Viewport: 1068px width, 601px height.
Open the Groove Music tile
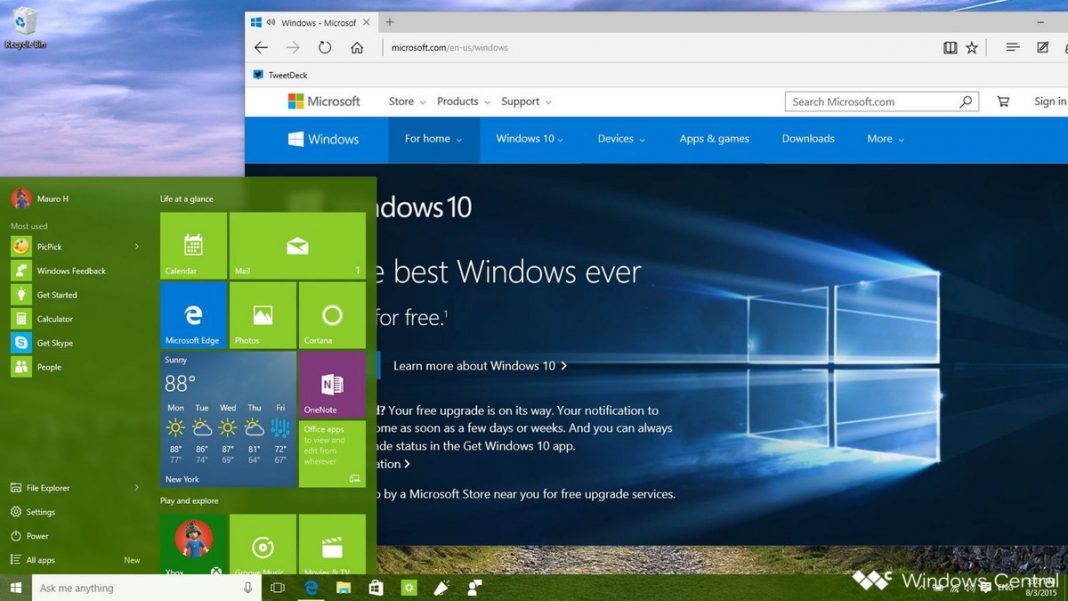[262, 544]
